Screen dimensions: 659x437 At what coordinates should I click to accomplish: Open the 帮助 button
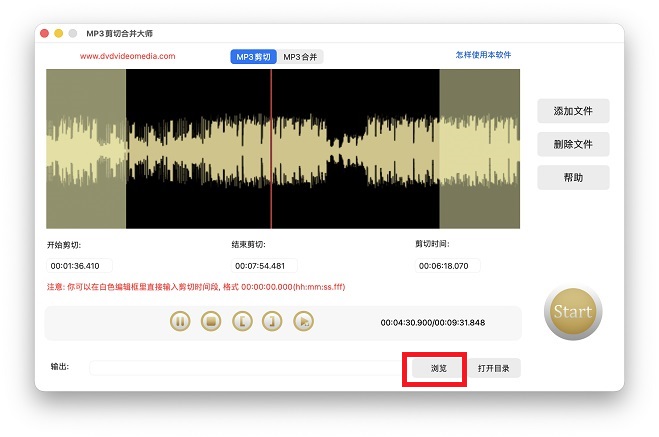tap(573, 178)
